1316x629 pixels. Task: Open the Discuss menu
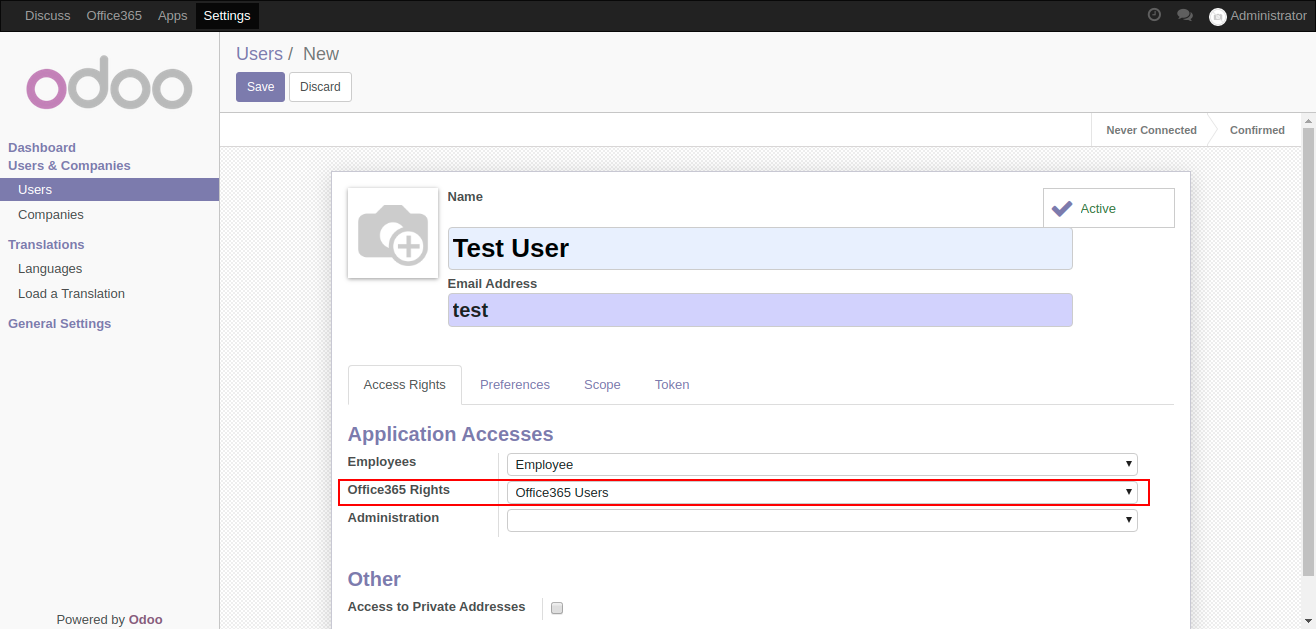pos(48,15)
